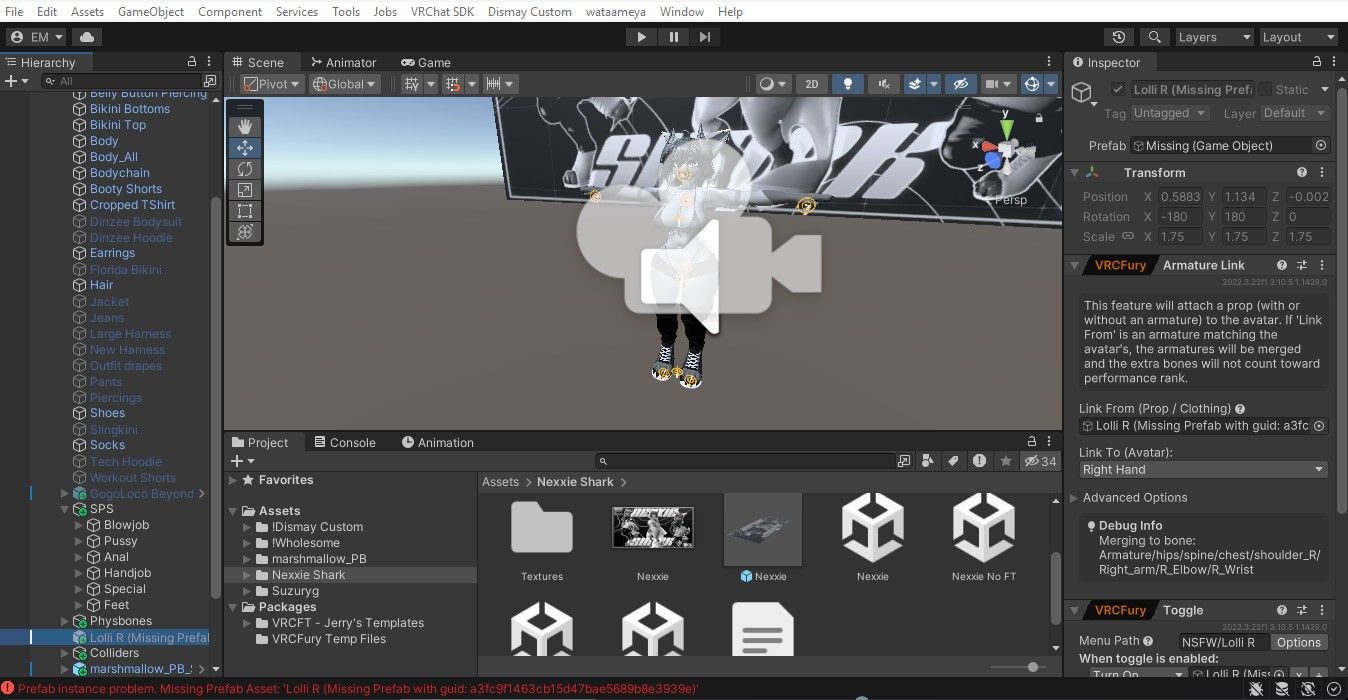Switch to the Animator tab
Image resolution: width=1348 pixels, height=700 pixels.
click(343, 62)
